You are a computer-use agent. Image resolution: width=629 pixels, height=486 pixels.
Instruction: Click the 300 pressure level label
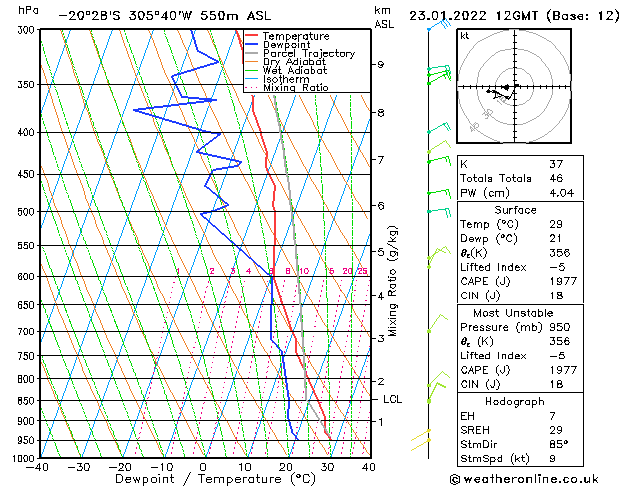pos(28,30)
